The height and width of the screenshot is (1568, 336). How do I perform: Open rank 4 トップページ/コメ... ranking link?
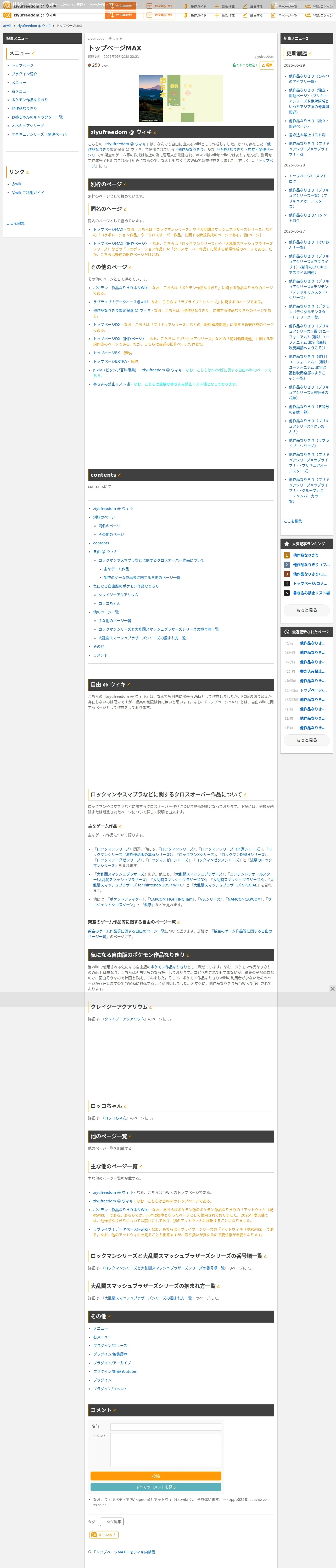point(310,584)
